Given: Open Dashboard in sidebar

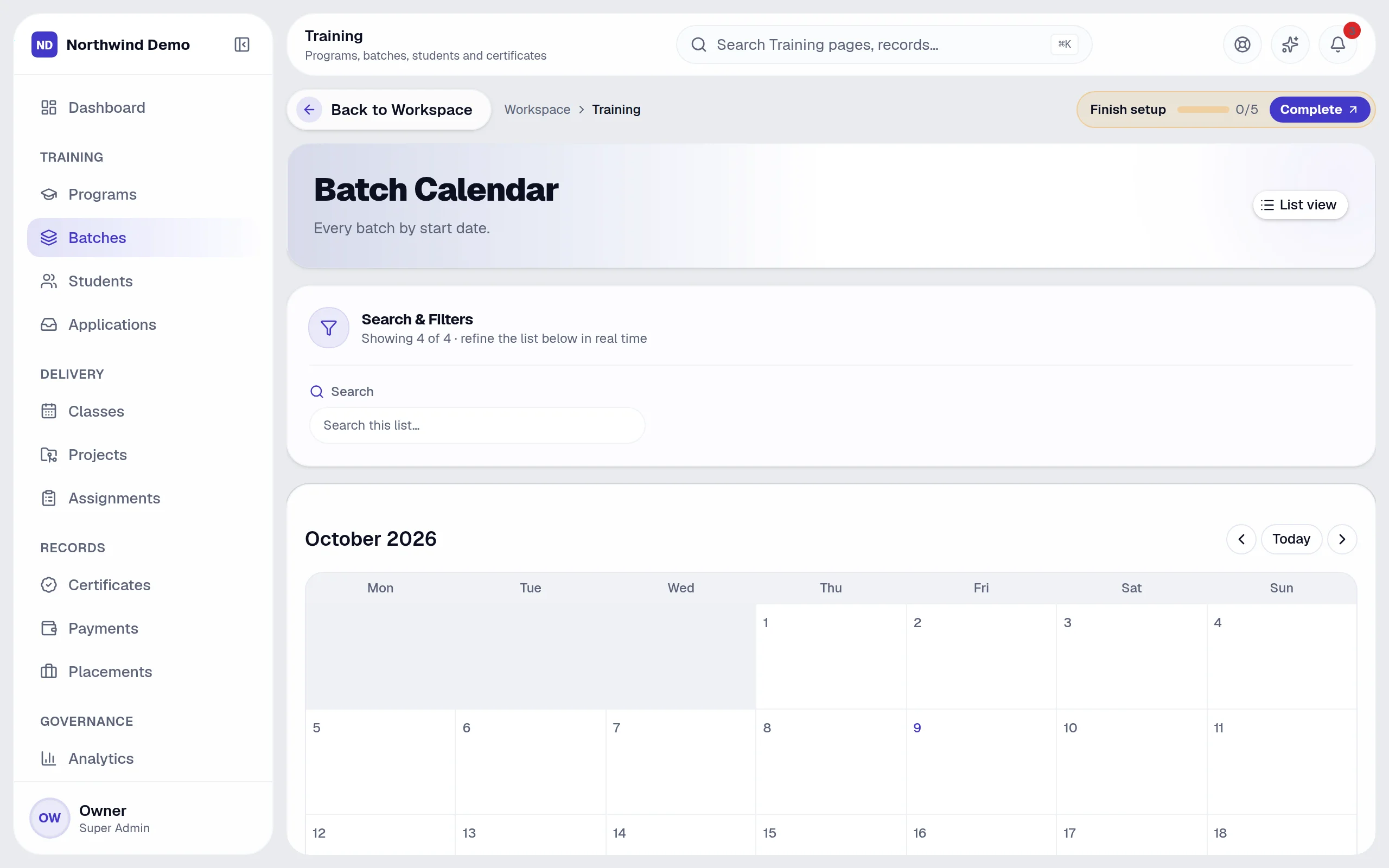Looking at the screenshot, I should (x=143, y=107).
